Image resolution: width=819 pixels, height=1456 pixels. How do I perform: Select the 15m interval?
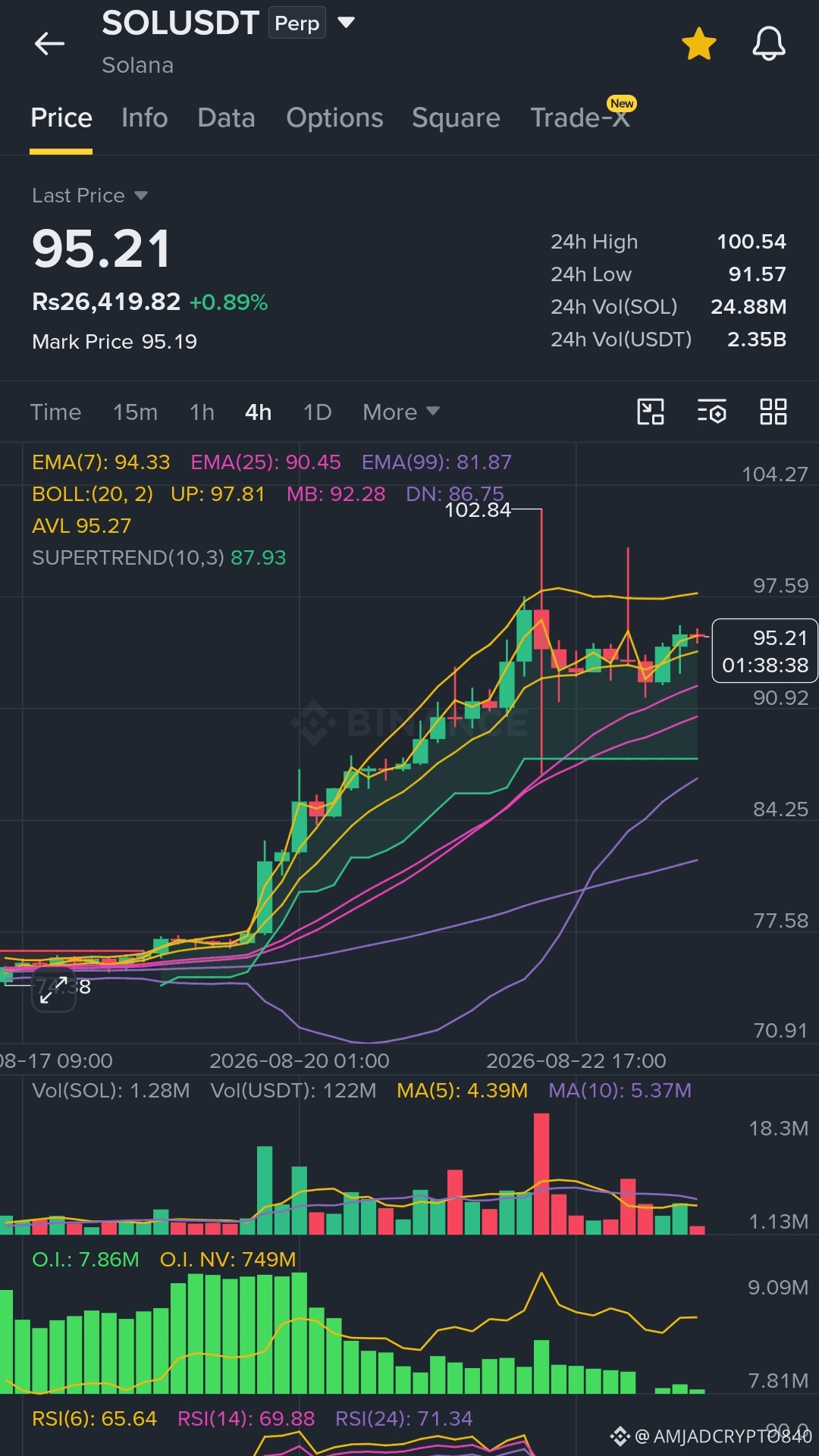pos(135,412)
